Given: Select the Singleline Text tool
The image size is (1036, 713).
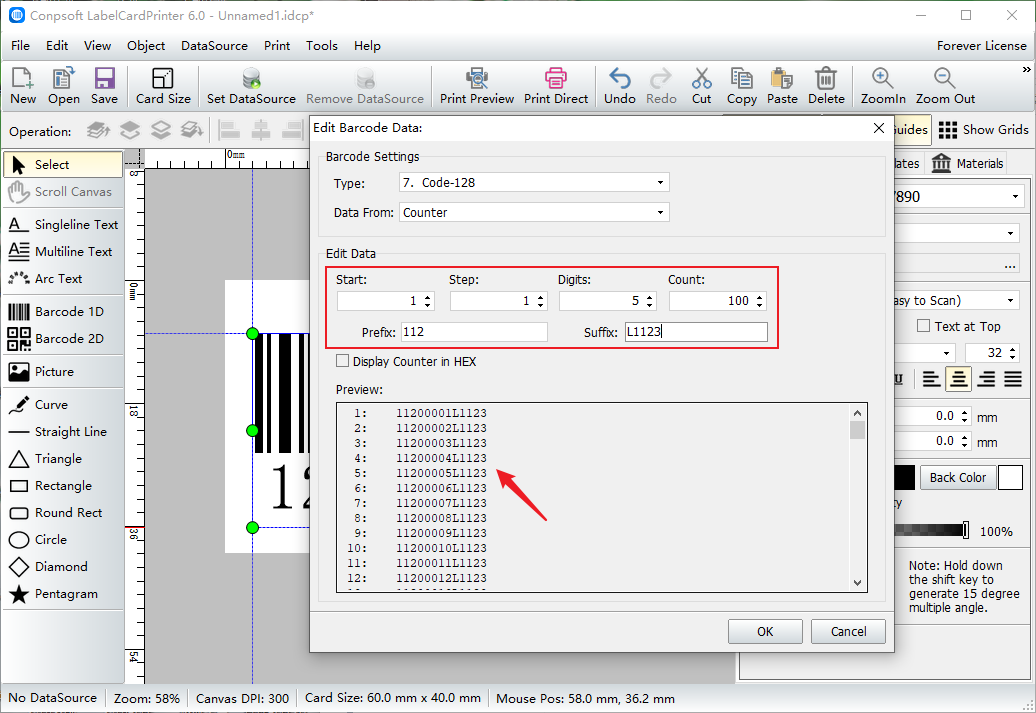Looking at the screenshot, I should (x=63, y=224).
